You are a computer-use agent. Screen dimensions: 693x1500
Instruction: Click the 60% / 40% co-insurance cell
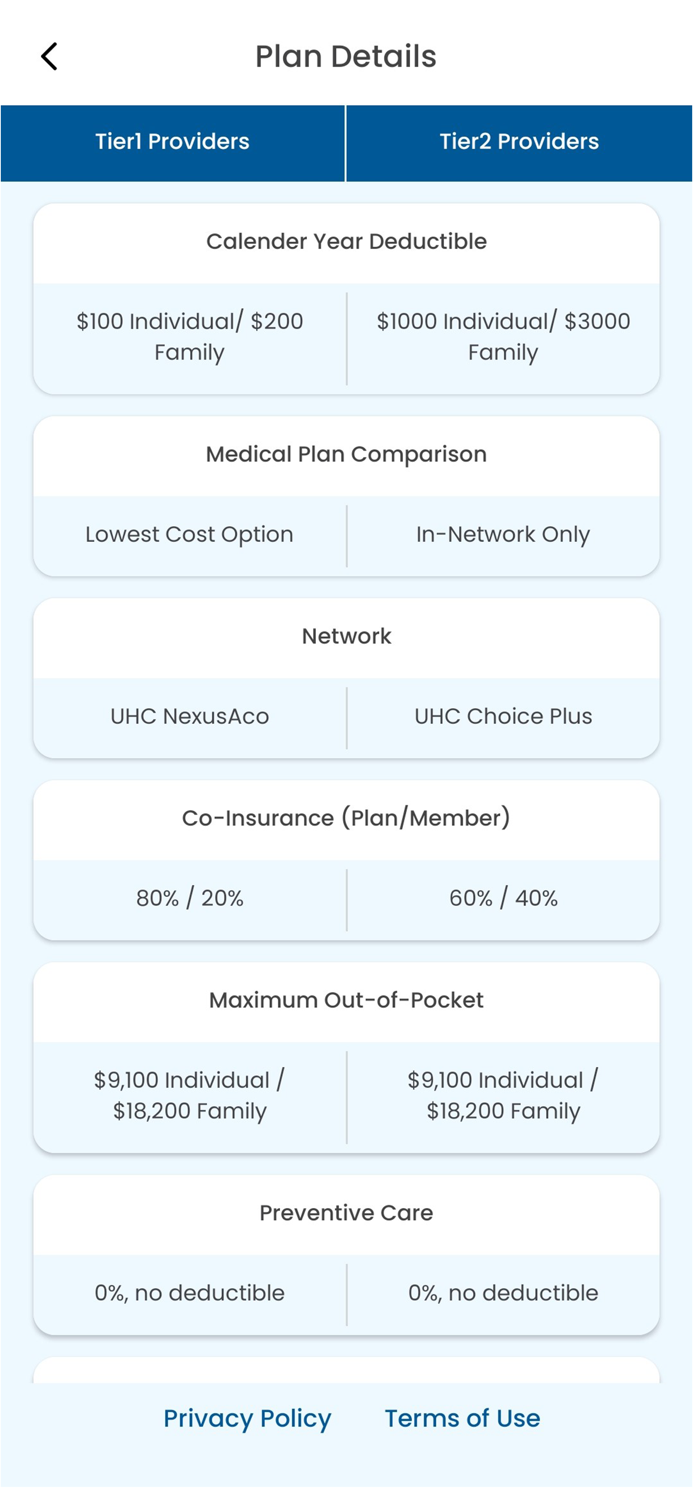pos(503,898)
